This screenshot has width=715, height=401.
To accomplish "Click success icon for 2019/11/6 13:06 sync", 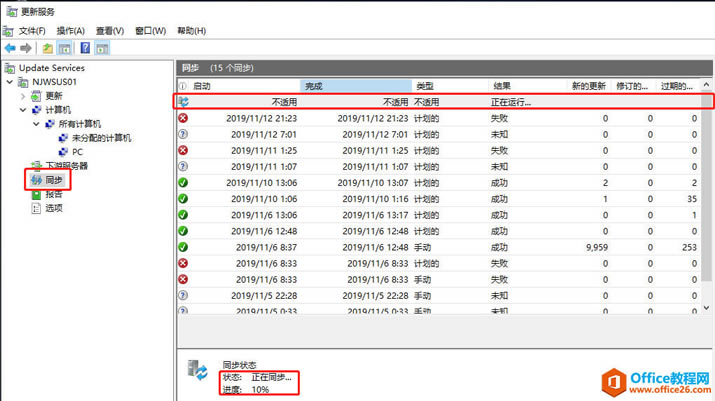I will click(183, 215).
